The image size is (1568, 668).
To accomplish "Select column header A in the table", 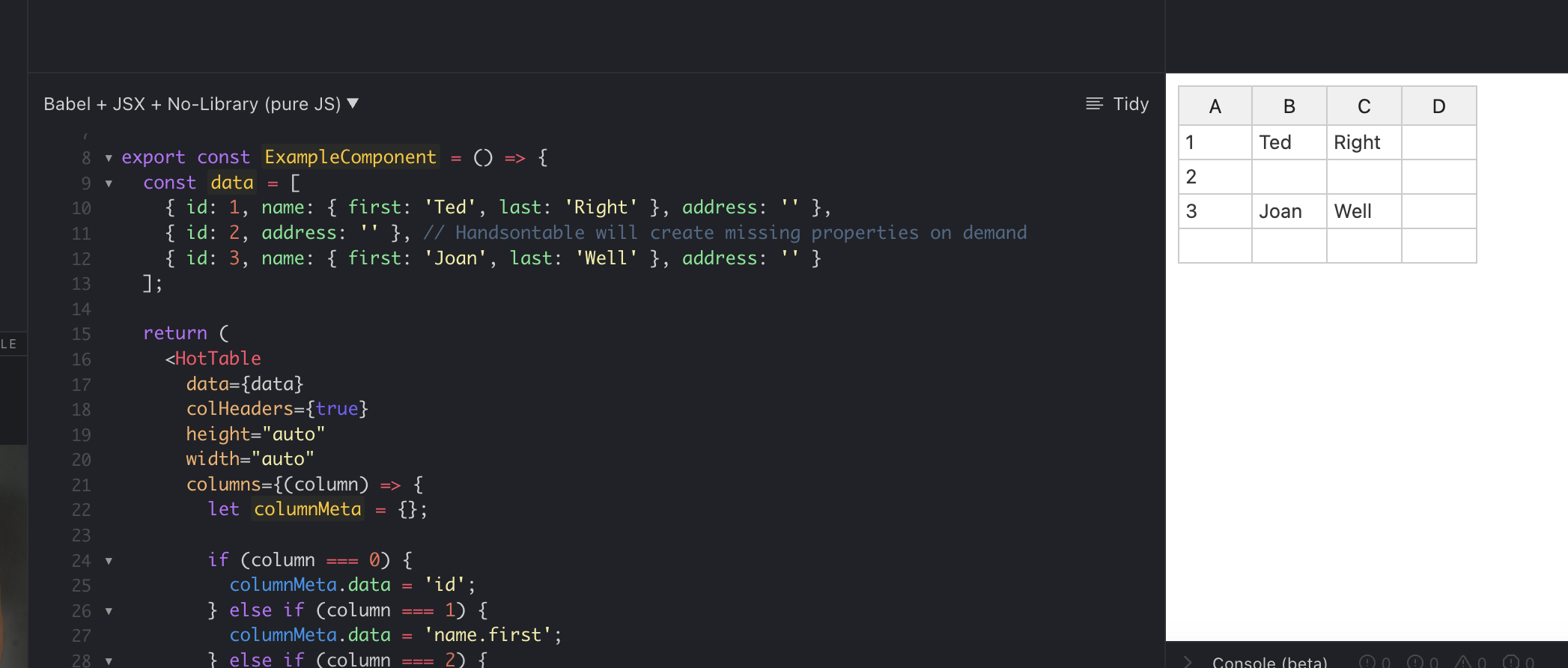I will click(1215, 106).
